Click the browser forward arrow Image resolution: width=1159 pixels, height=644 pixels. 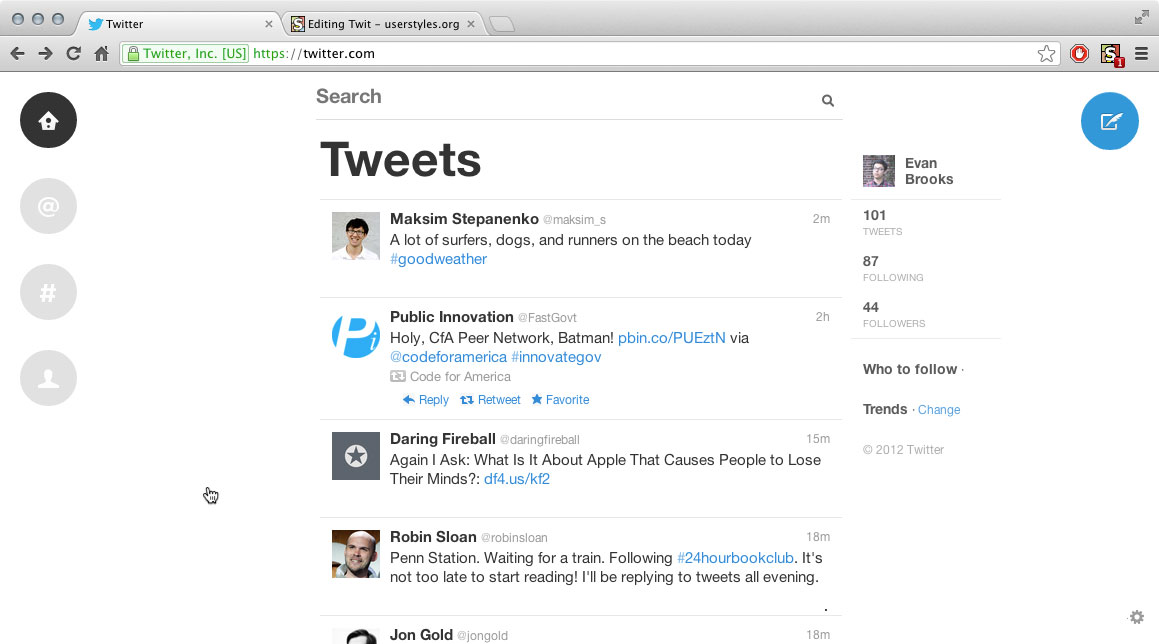pos(45,53)
